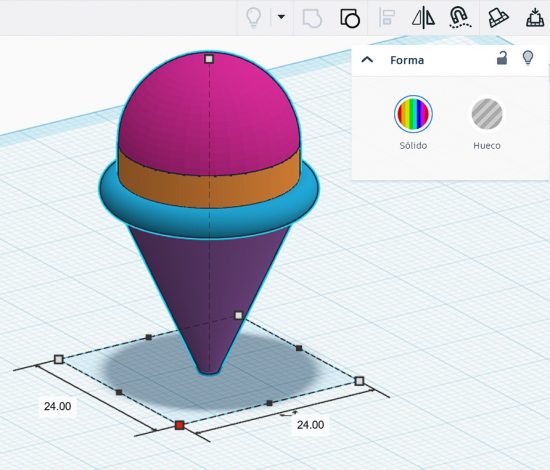
Task: Click the left 24.00 dimension field
Action: point(58,406)
